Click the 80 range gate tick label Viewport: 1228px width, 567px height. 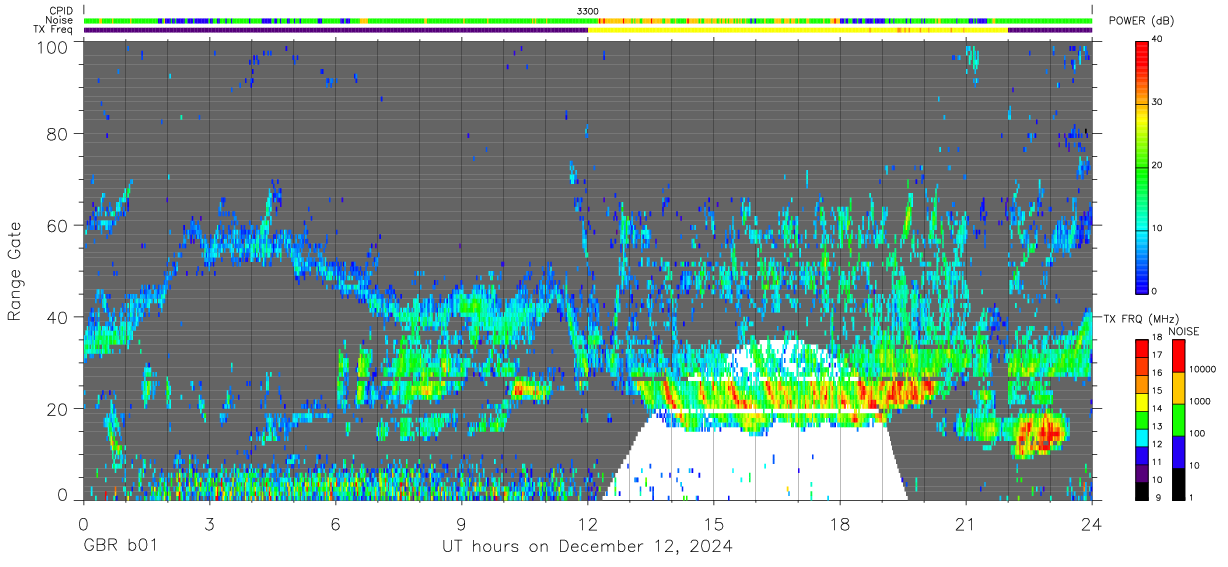(x=57, y=134)
